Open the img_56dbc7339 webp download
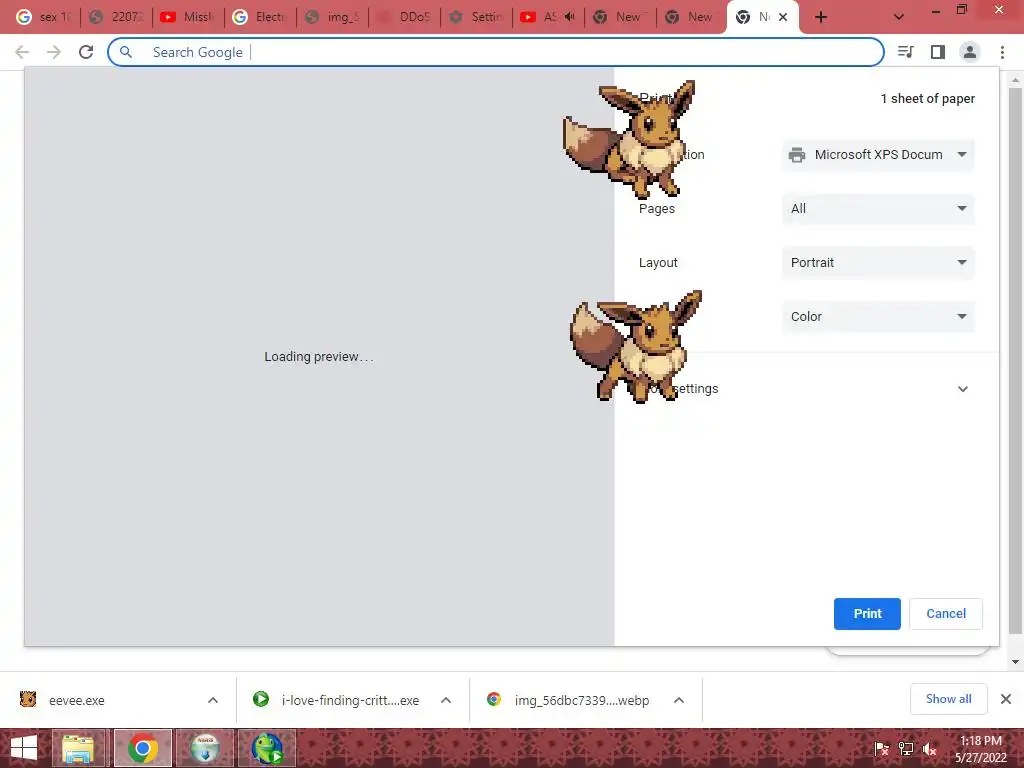 click(x=581, y=700)
